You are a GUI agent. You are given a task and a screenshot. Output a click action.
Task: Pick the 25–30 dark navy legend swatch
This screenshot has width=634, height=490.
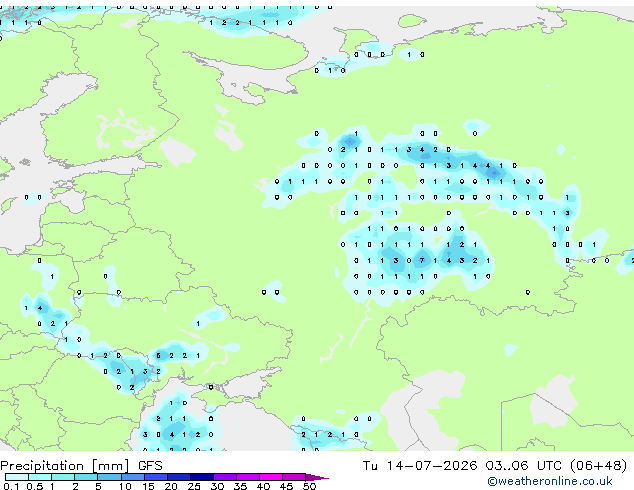click(x=202, y=477)
